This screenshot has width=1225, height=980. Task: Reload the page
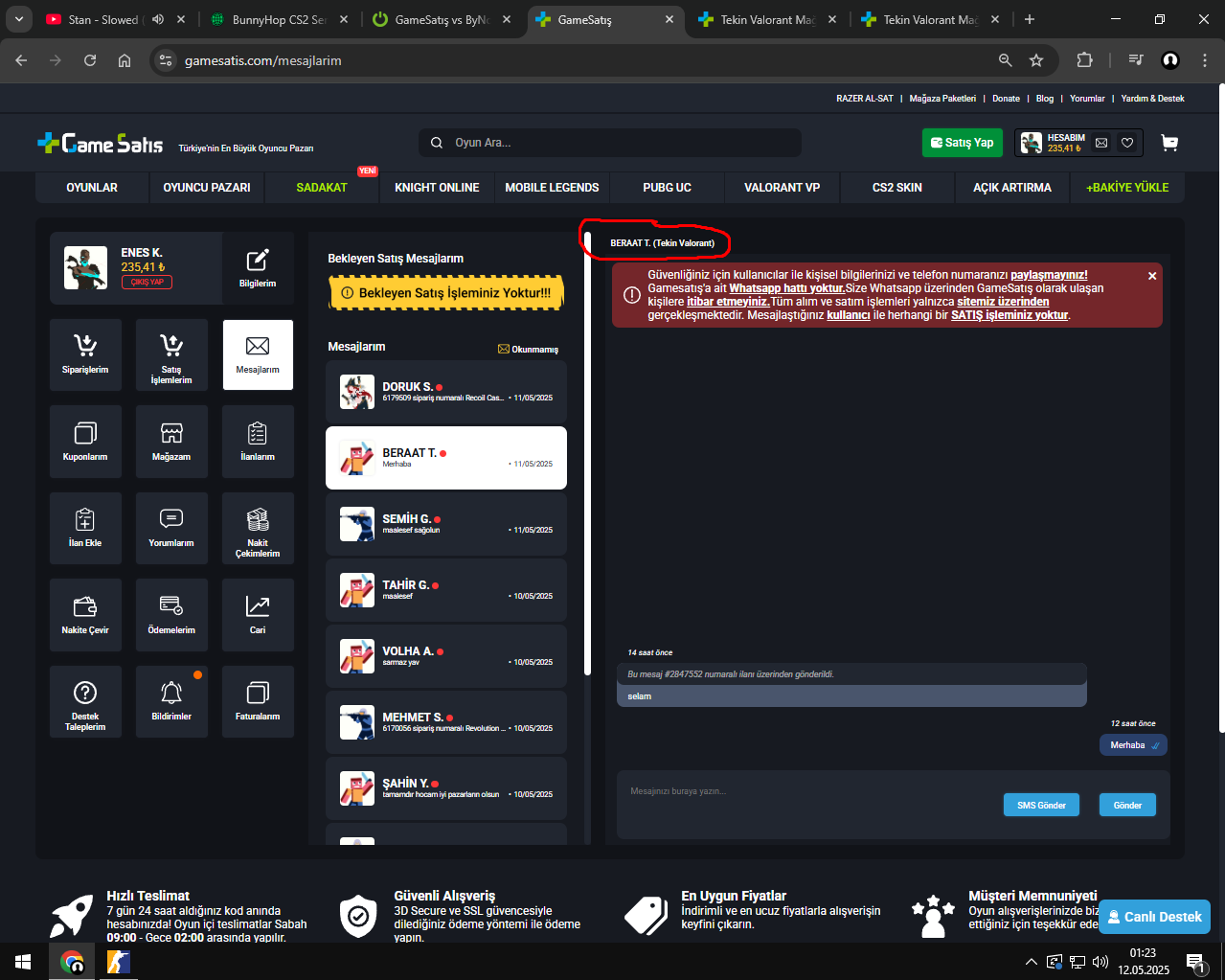click(x=90, y=60)
